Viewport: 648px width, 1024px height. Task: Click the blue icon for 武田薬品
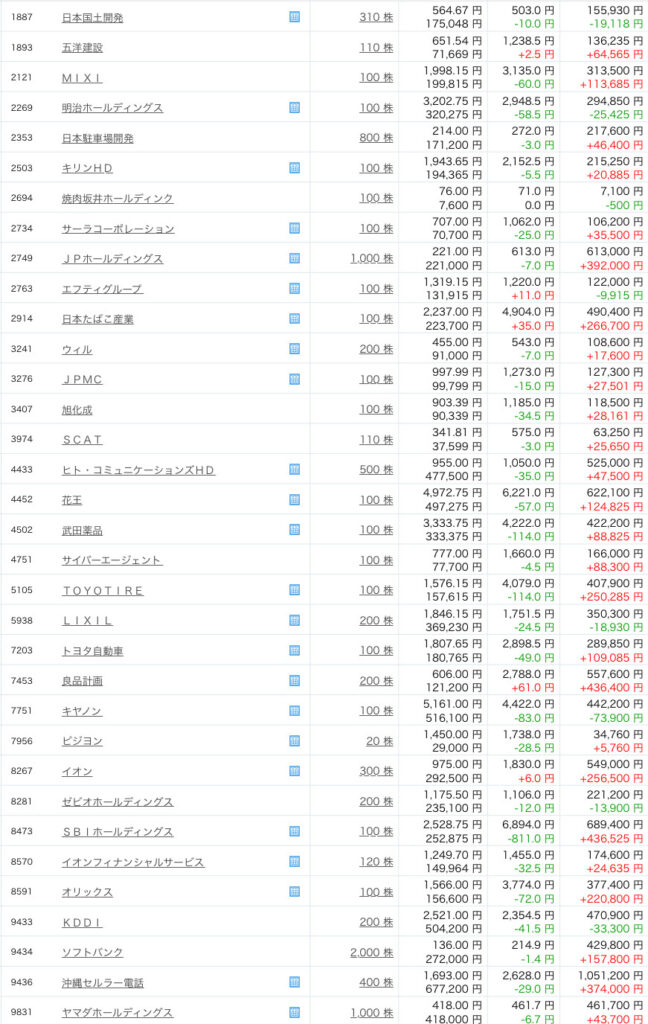295,530
